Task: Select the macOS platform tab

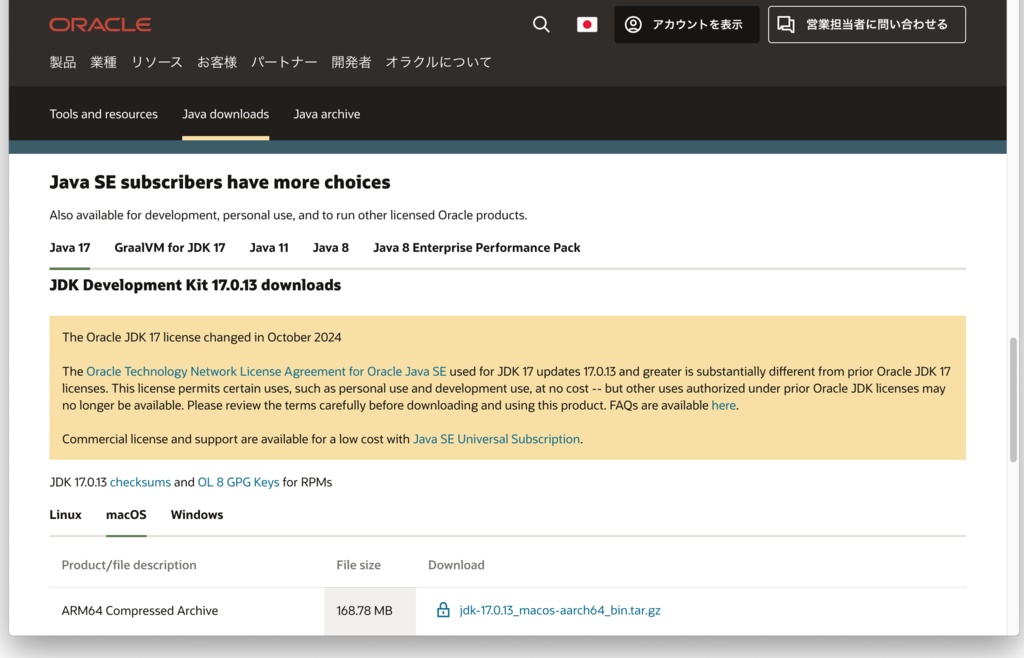Action: (126, 515)
